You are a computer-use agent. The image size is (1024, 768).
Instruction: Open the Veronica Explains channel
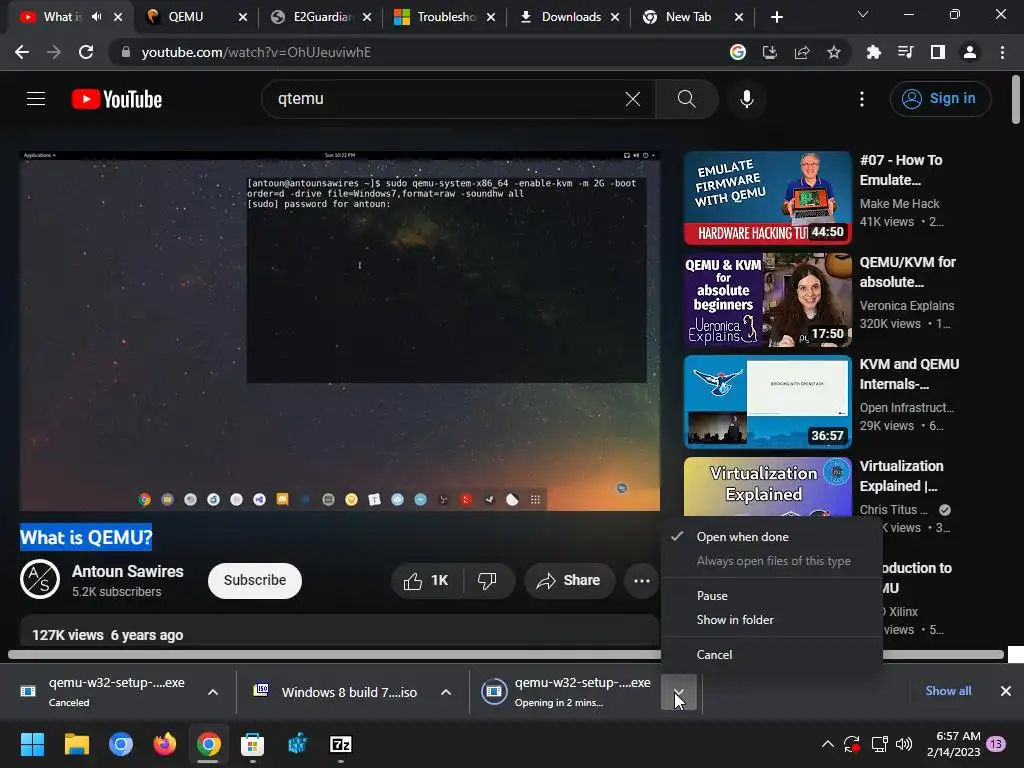point(906,306)
